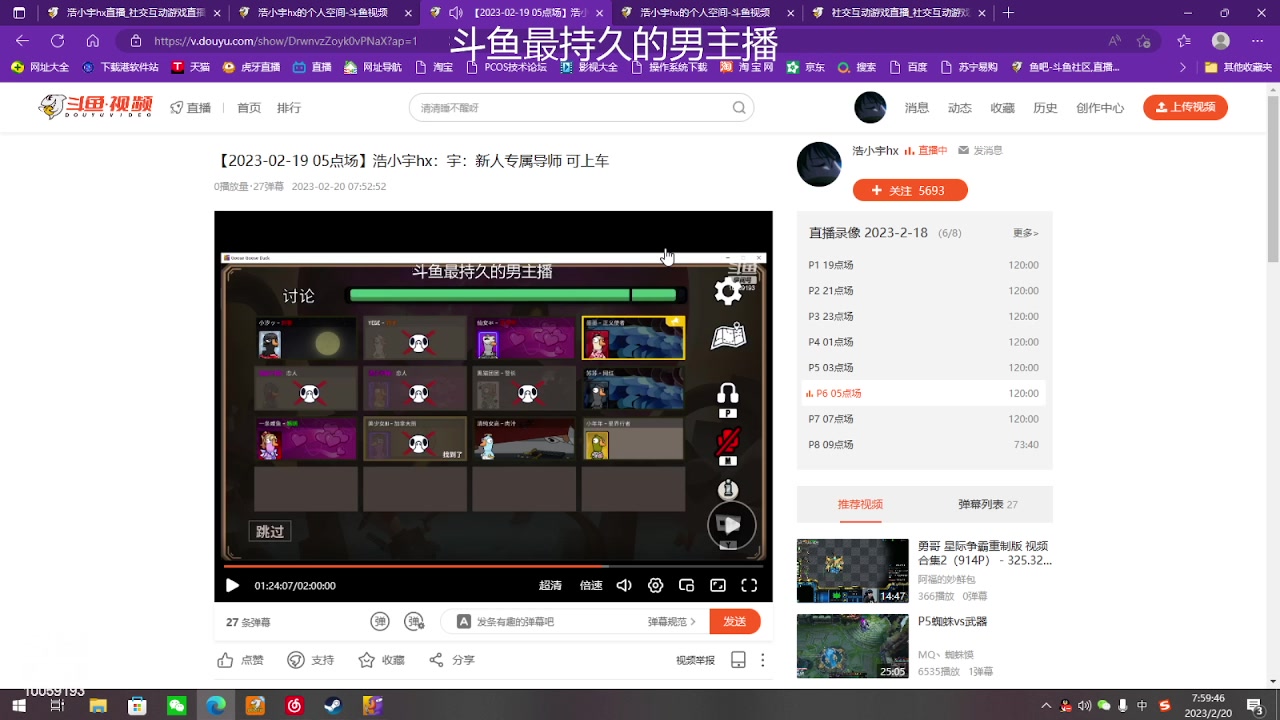Viewport: 1280px width, 720px height.
Task: Expand playlist with 更多
Action: (x=1026, y=233)
